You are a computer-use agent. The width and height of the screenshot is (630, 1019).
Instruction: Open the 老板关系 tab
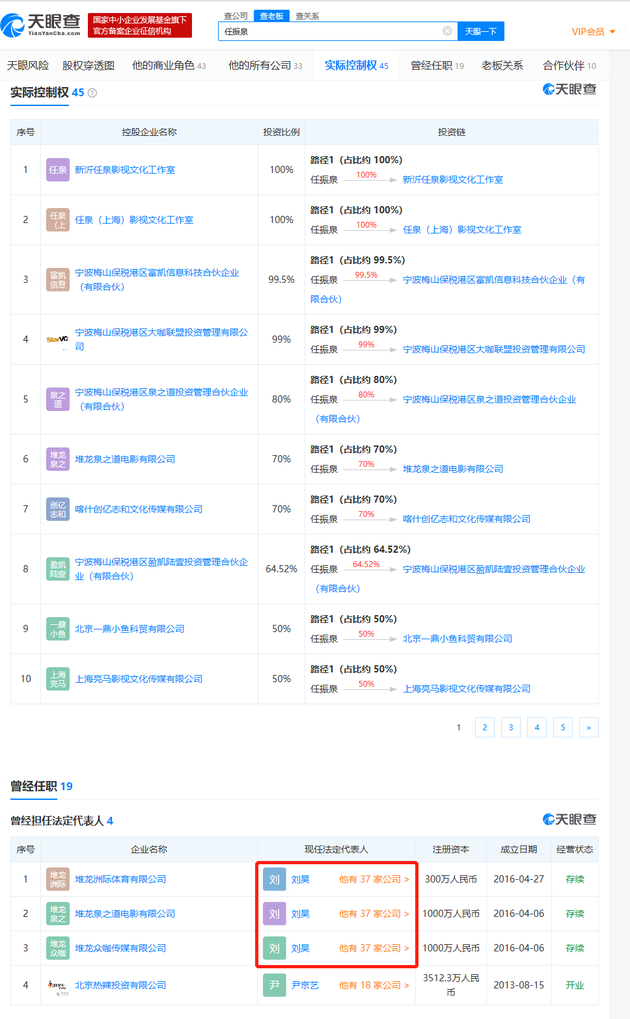pos(502,66)
